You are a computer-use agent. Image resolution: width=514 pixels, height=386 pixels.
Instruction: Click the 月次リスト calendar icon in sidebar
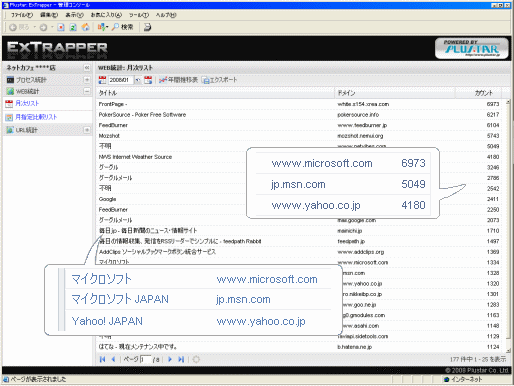click(x=9, y=104)
